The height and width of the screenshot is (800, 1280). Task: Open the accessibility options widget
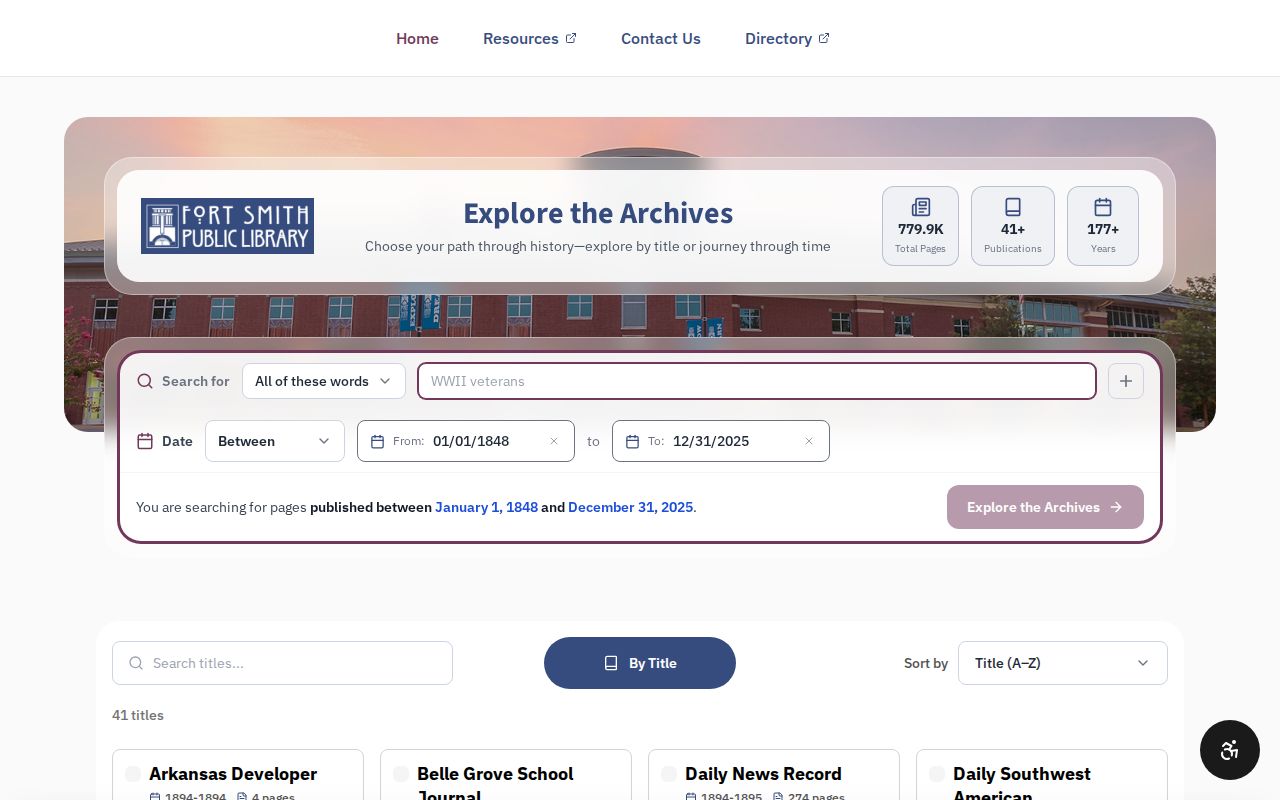[x=1230, y=750]
